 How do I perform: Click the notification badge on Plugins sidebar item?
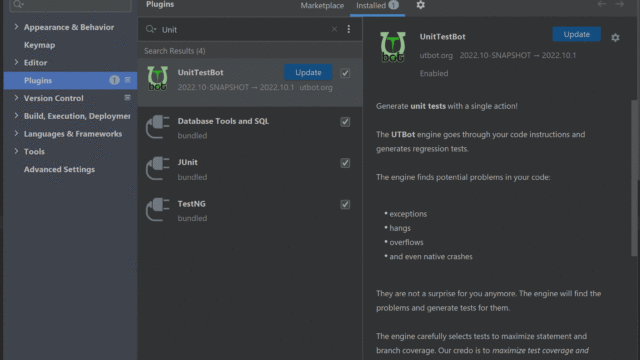click(x=114, y=80)
